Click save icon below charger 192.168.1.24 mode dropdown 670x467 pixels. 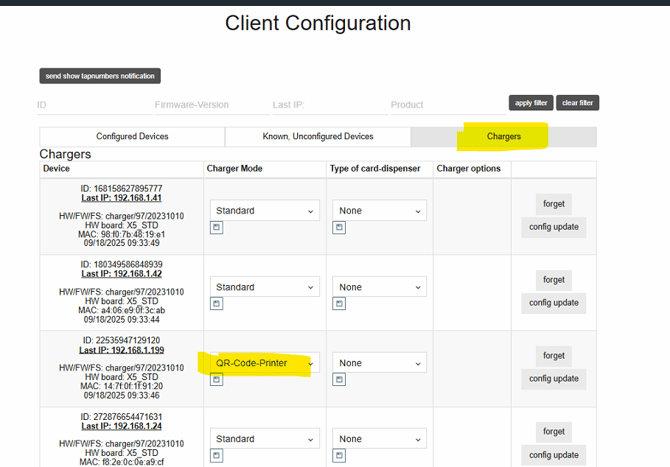click(x=216, y=456)
